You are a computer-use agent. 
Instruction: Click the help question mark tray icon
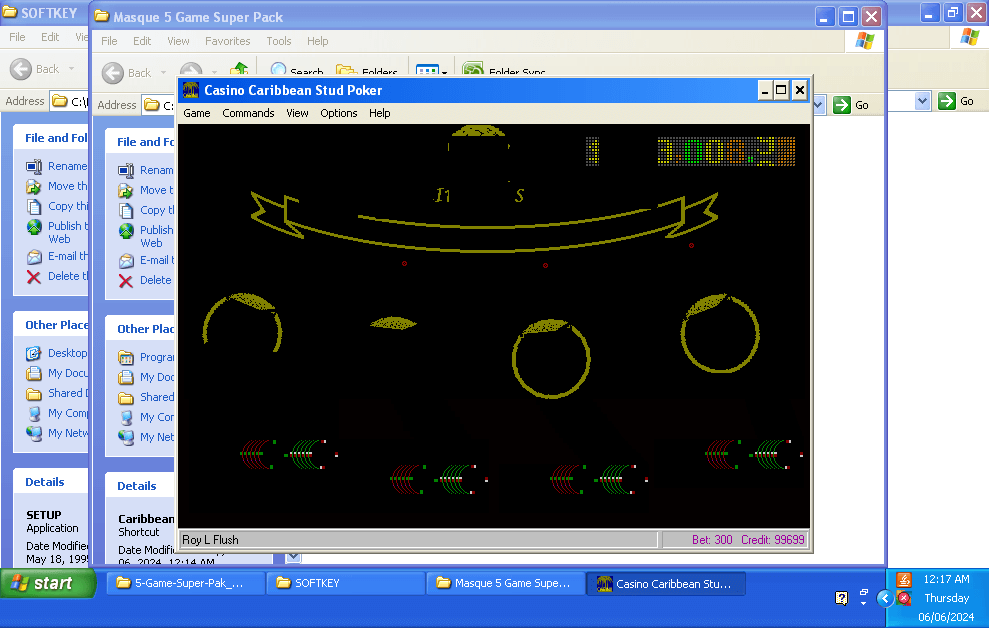click(x=841, y=598)
